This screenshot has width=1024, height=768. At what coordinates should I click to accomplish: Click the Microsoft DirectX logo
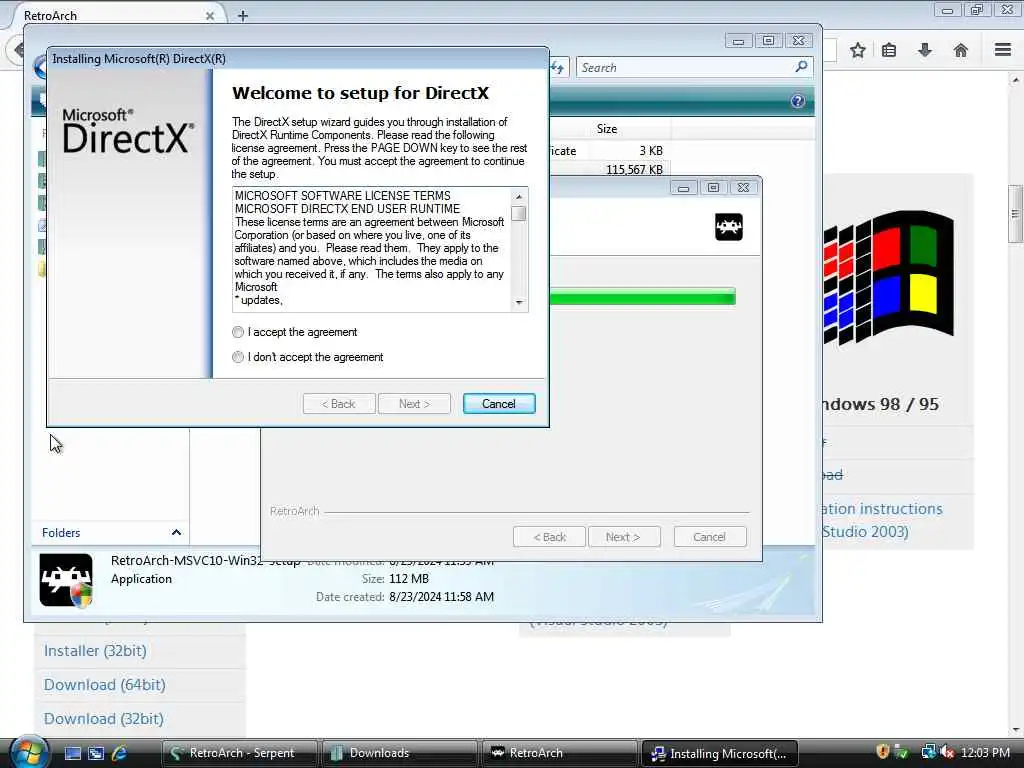click(x=128, y=131)
